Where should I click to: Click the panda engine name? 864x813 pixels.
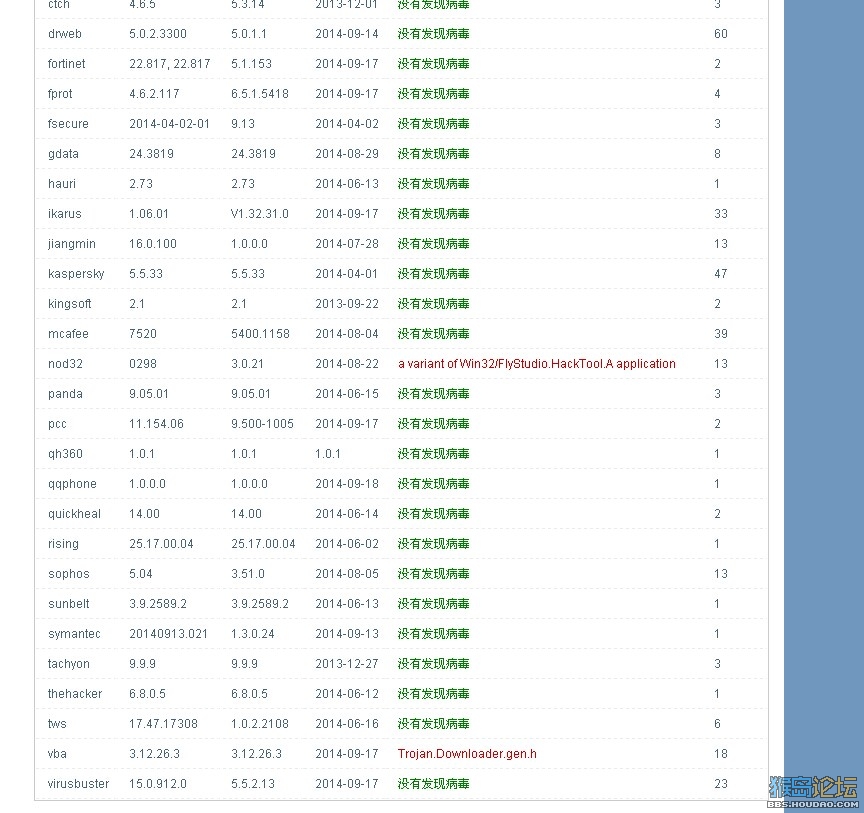65,394
